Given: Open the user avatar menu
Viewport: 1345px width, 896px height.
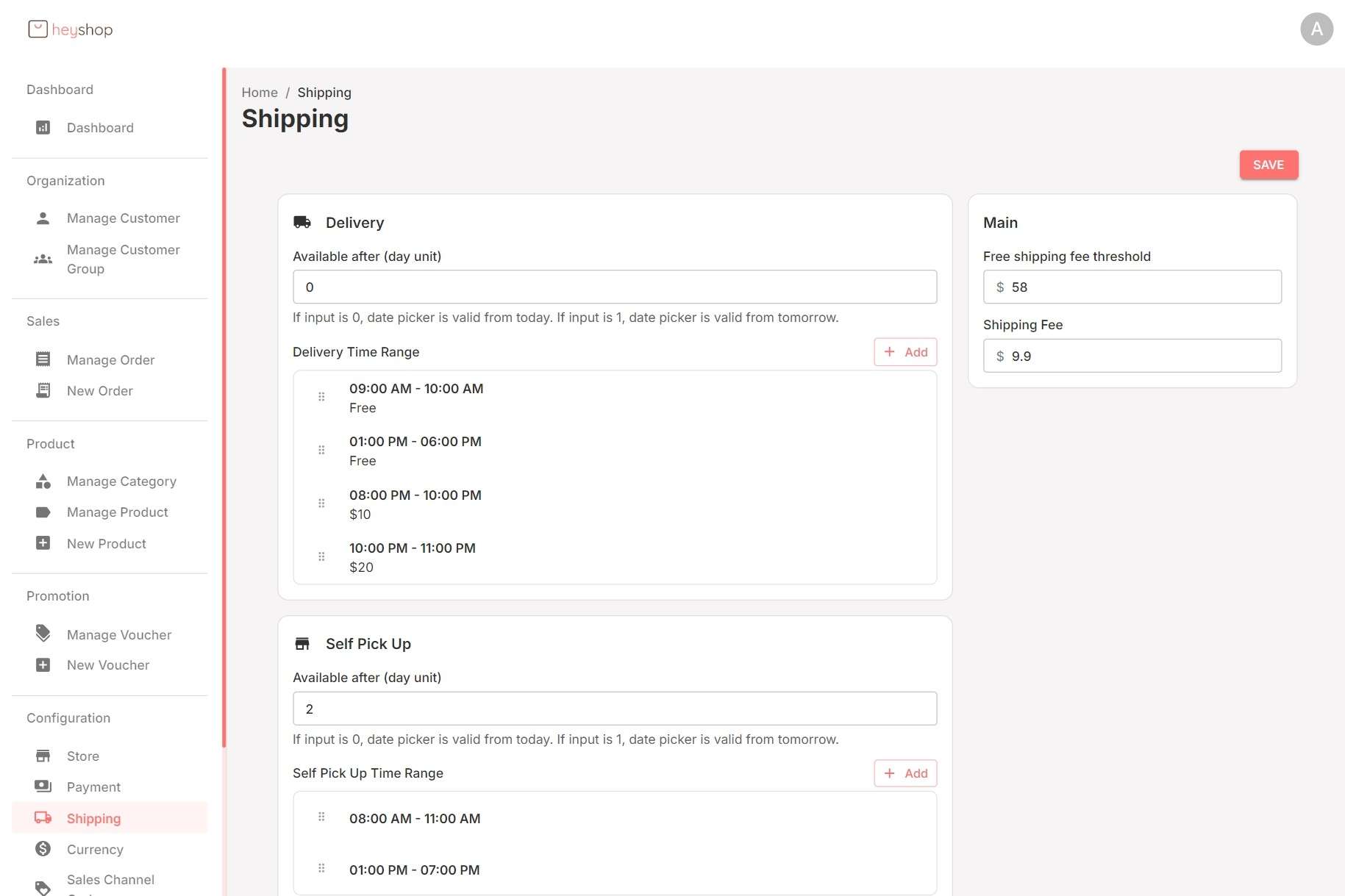Looking at the screenshot, I should [x=1316, y=29].
